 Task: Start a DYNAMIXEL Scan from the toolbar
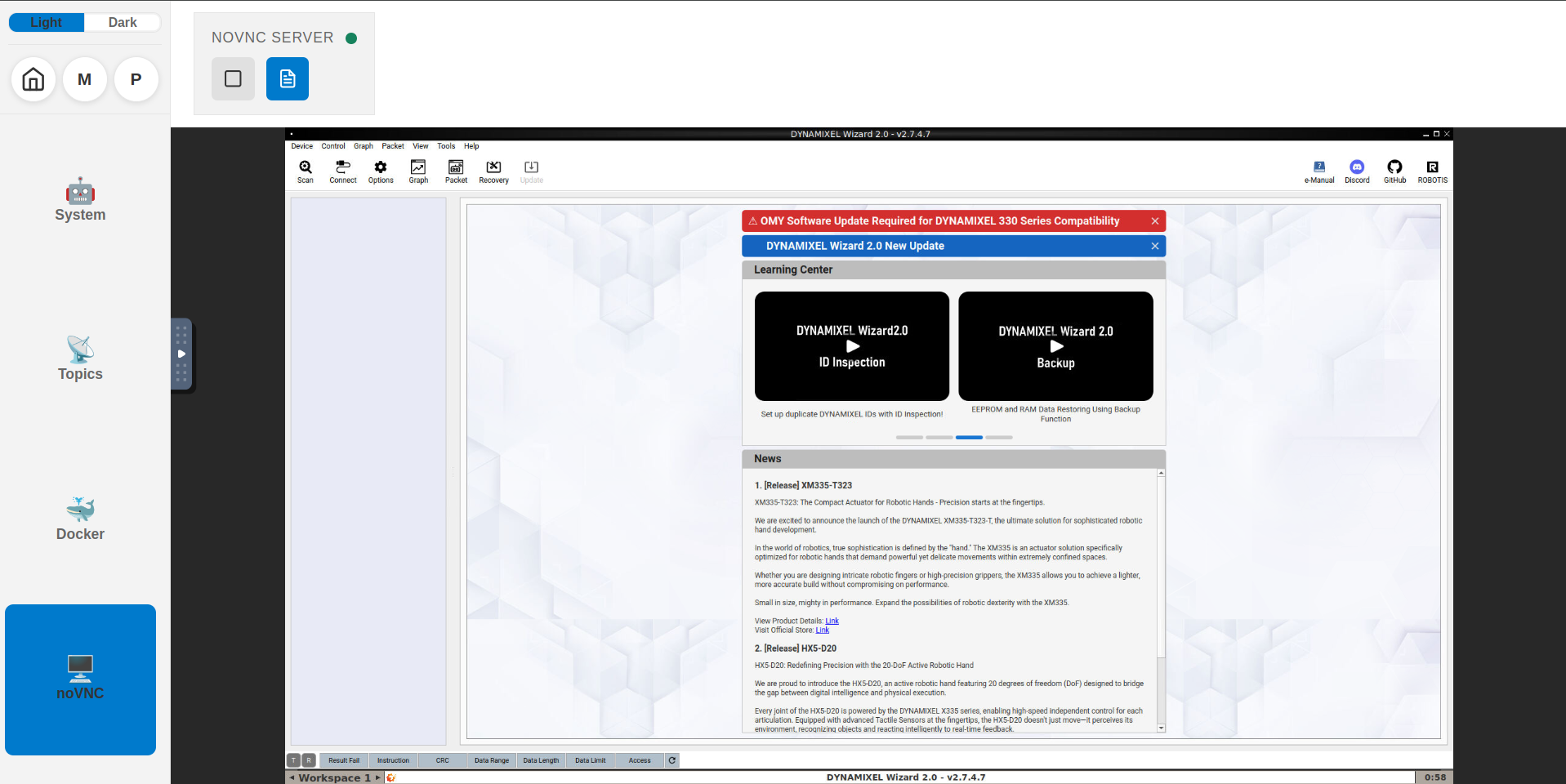(306, 171)
